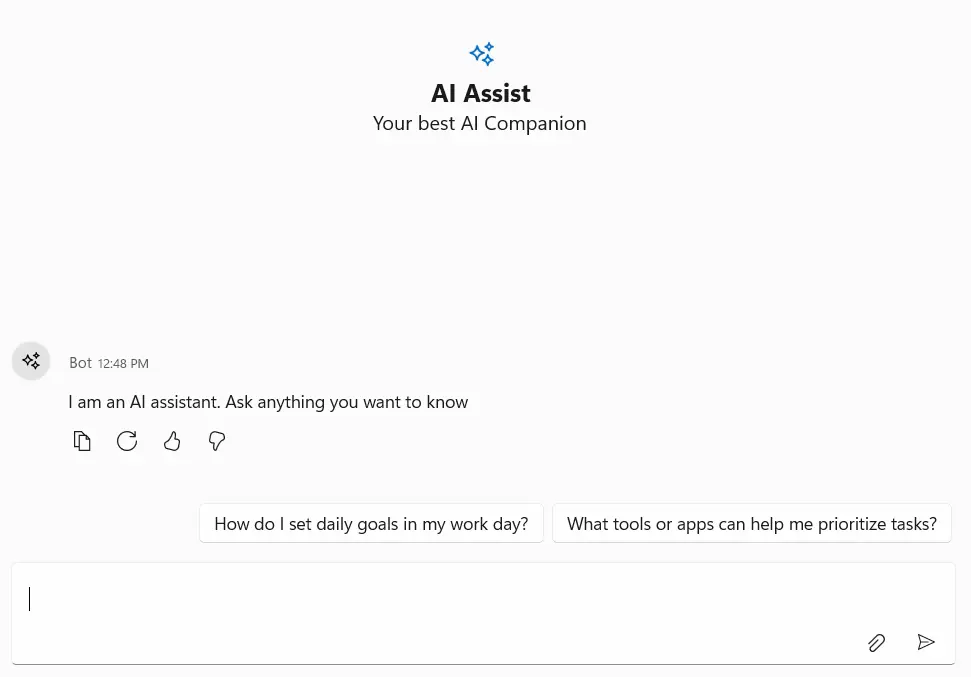Place the cursor in the chat composer box

pos(400,599)
